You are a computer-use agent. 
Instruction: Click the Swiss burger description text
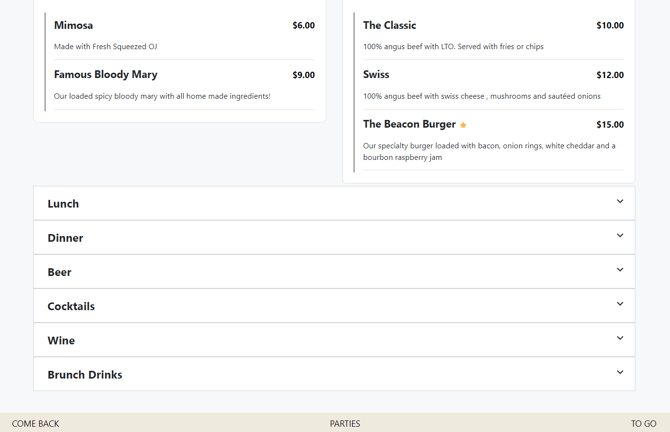481,96
